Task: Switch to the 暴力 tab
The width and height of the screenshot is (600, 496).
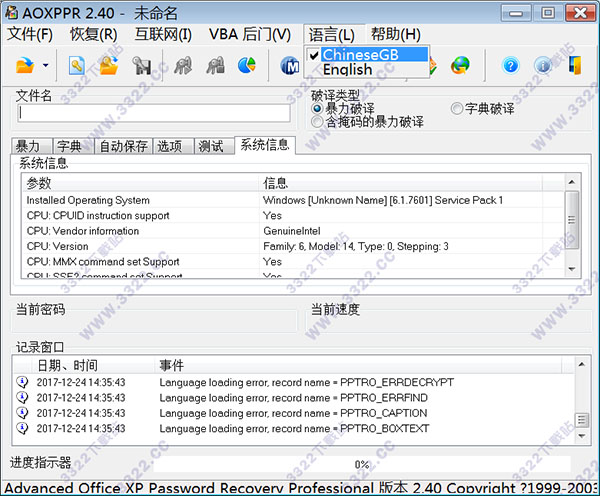Action: (x=31, y=146)
